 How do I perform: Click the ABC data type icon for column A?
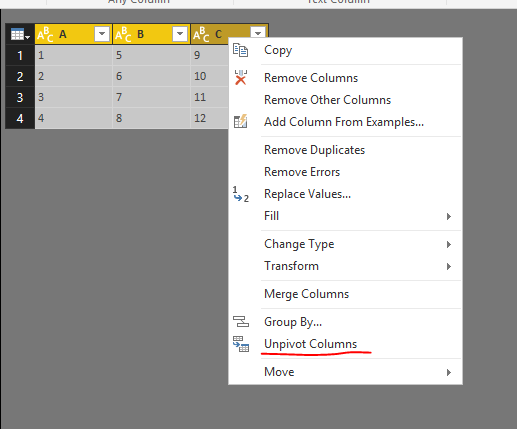pos(45,34)
